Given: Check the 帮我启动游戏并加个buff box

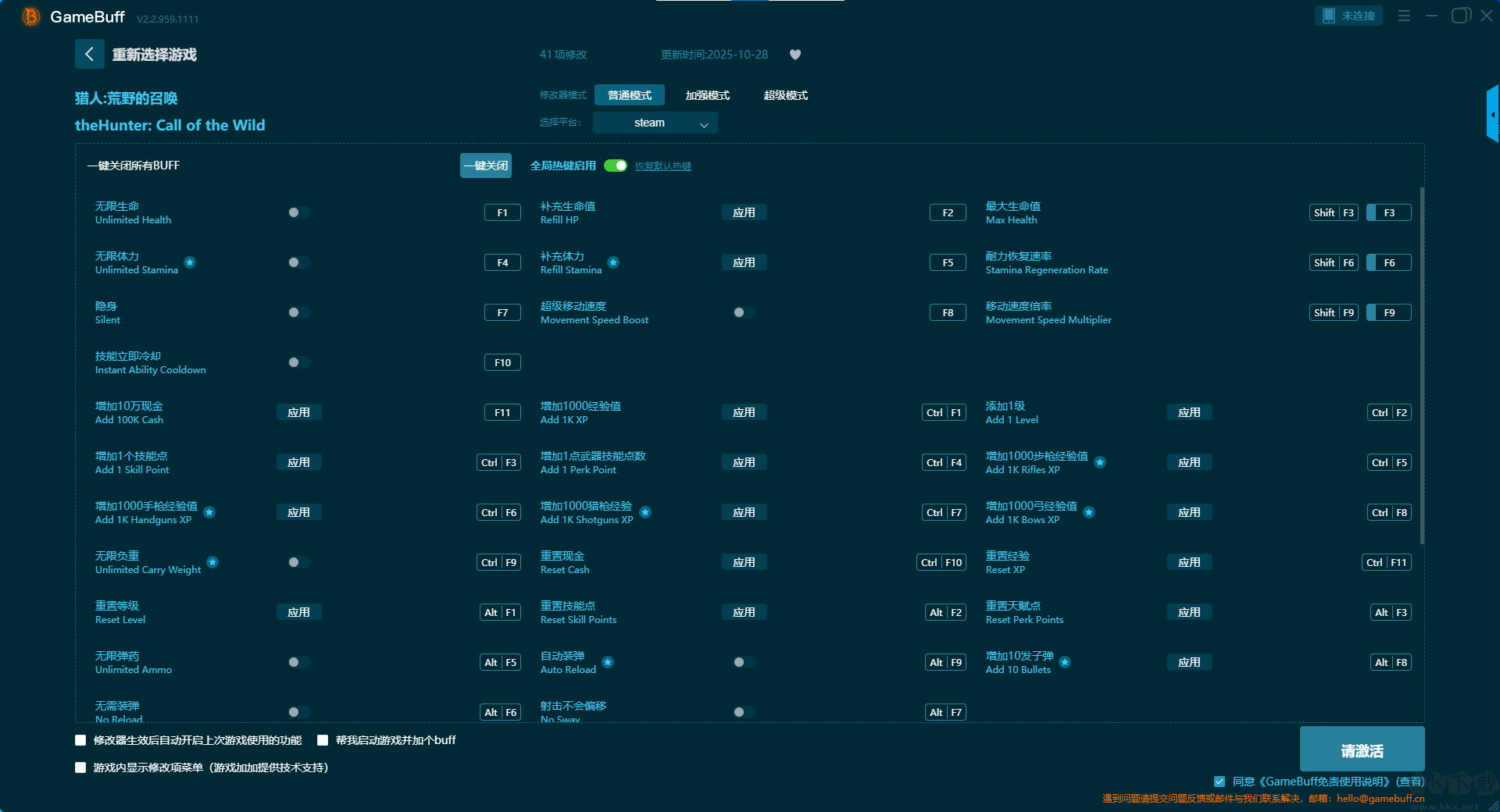Looking at the screenshot, I should pyautogui.click(x=323, y=740).
